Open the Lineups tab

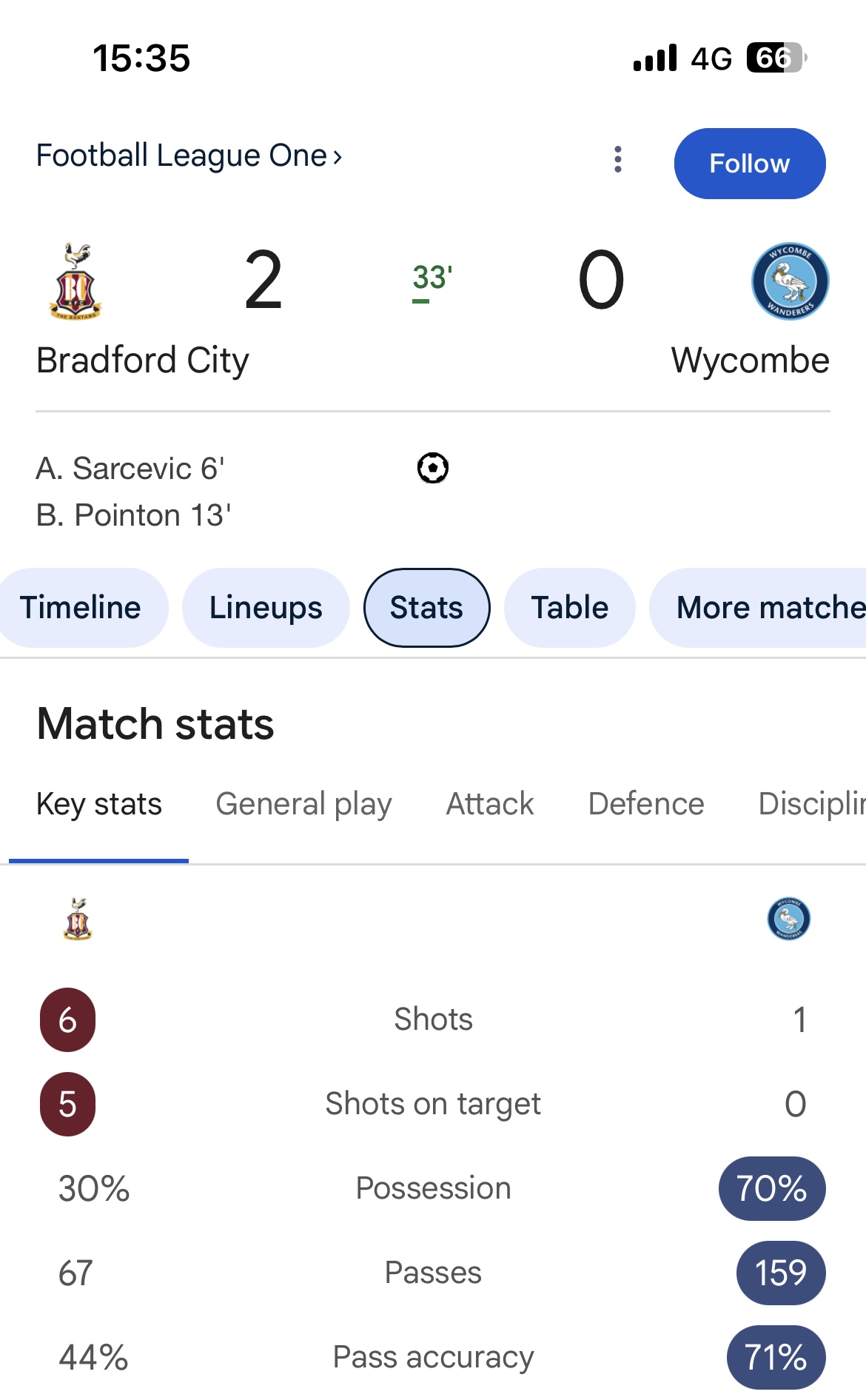266,608
